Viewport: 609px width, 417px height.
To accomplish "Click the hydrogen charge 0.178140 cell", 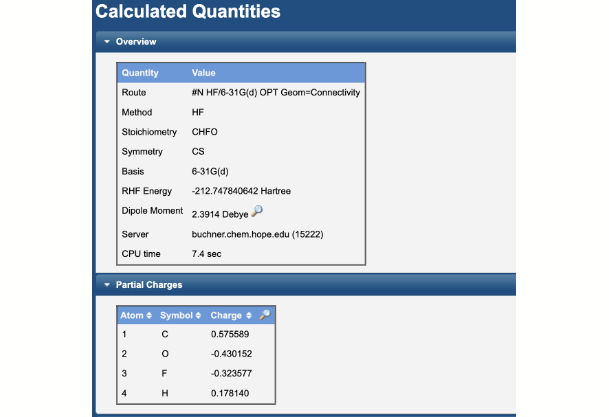I will point(231,393).
